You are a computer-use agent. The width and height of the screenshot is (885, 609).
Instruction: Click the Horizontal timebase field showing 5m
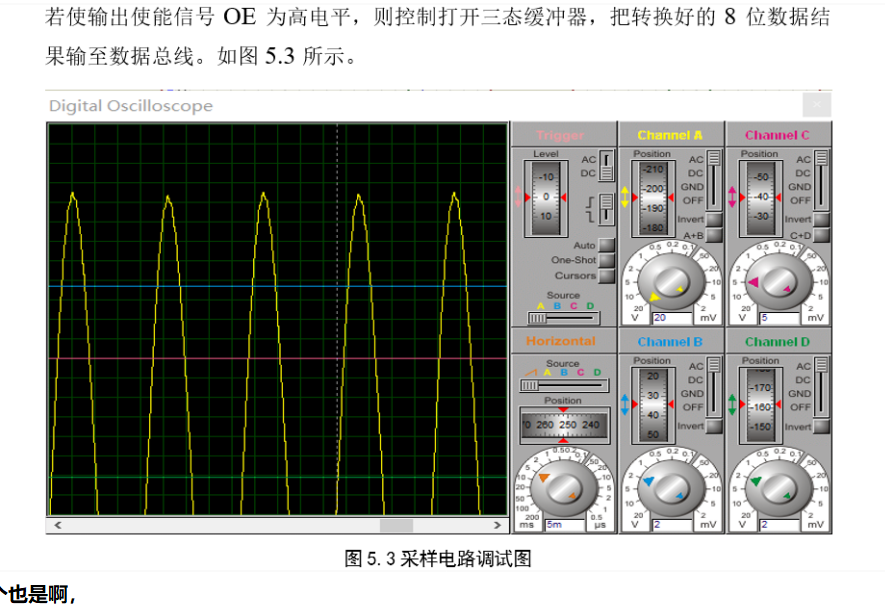[565, 525]
